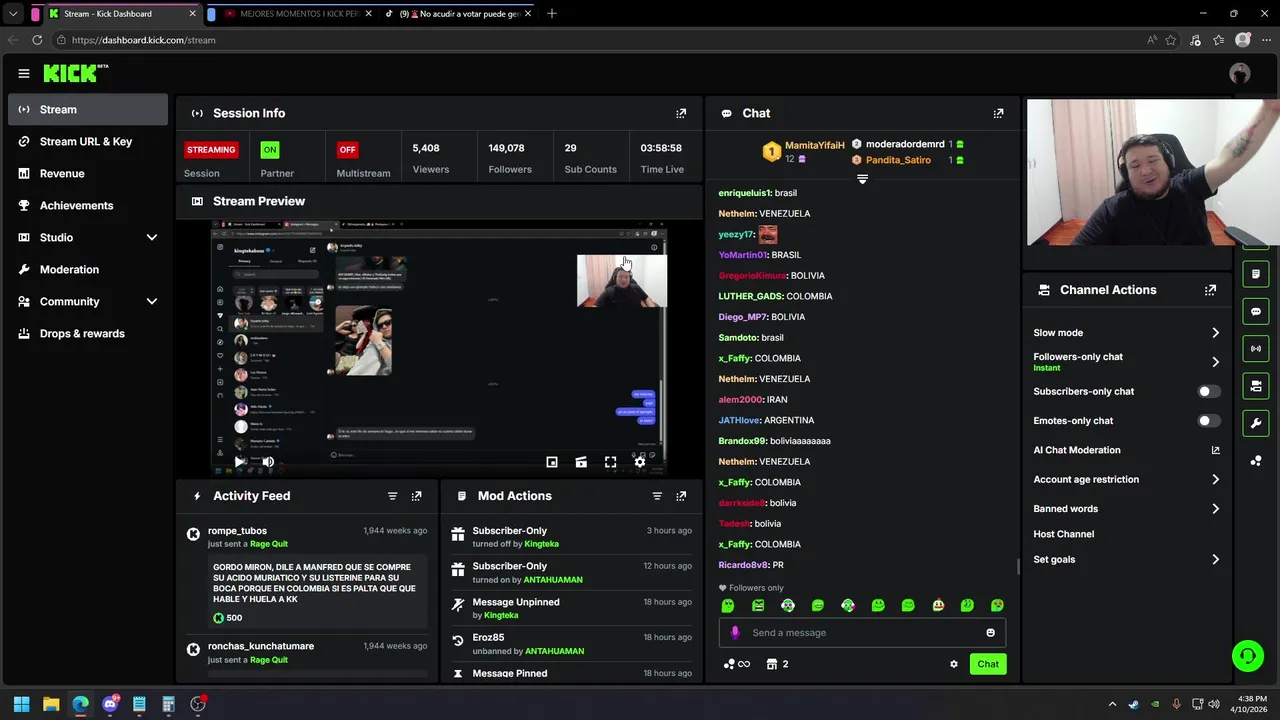Open Set goals options
1280x720 pixels.
(1127, 560)
